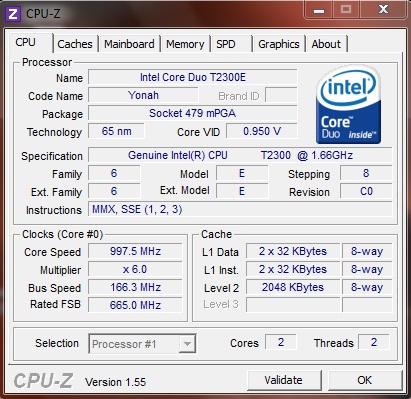Open the Graphics tab

click(x=279, y=44)
